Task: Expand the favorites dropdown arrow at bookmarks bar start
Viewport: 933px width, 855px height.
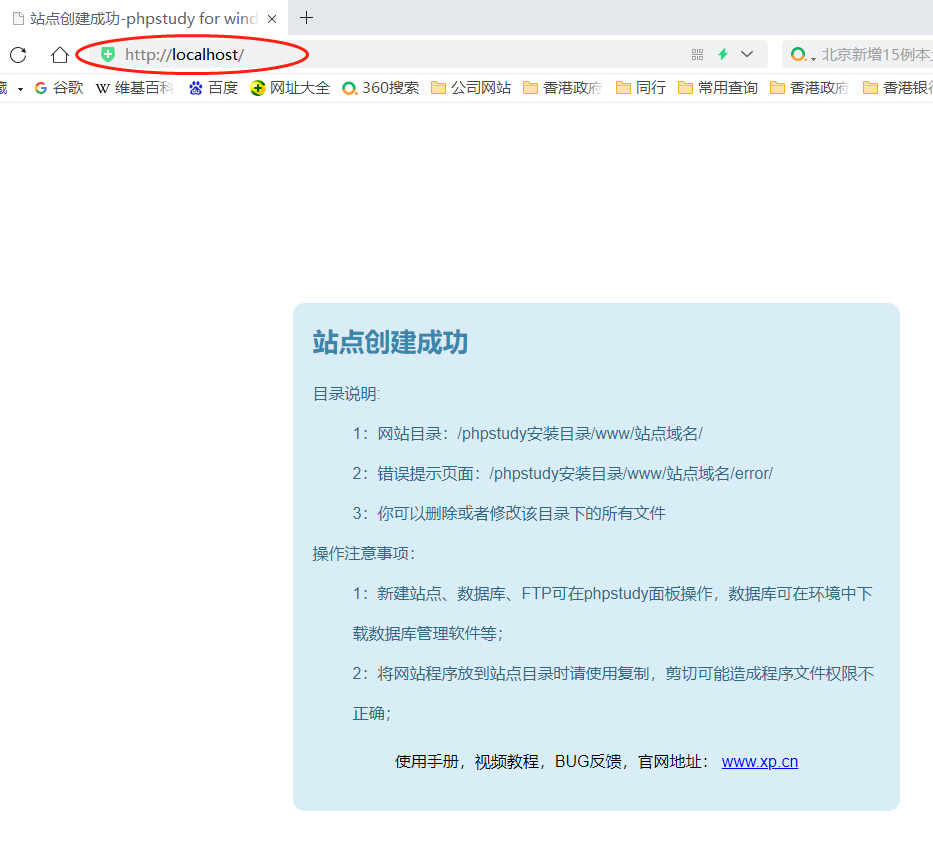Action: (x=20, y=89)
